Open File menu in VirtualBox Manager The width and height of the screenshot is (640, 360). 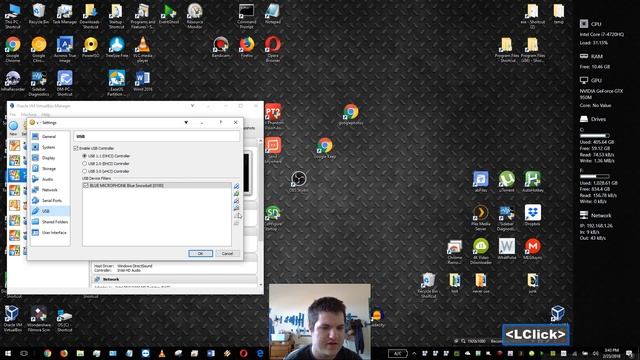(13, 115)
